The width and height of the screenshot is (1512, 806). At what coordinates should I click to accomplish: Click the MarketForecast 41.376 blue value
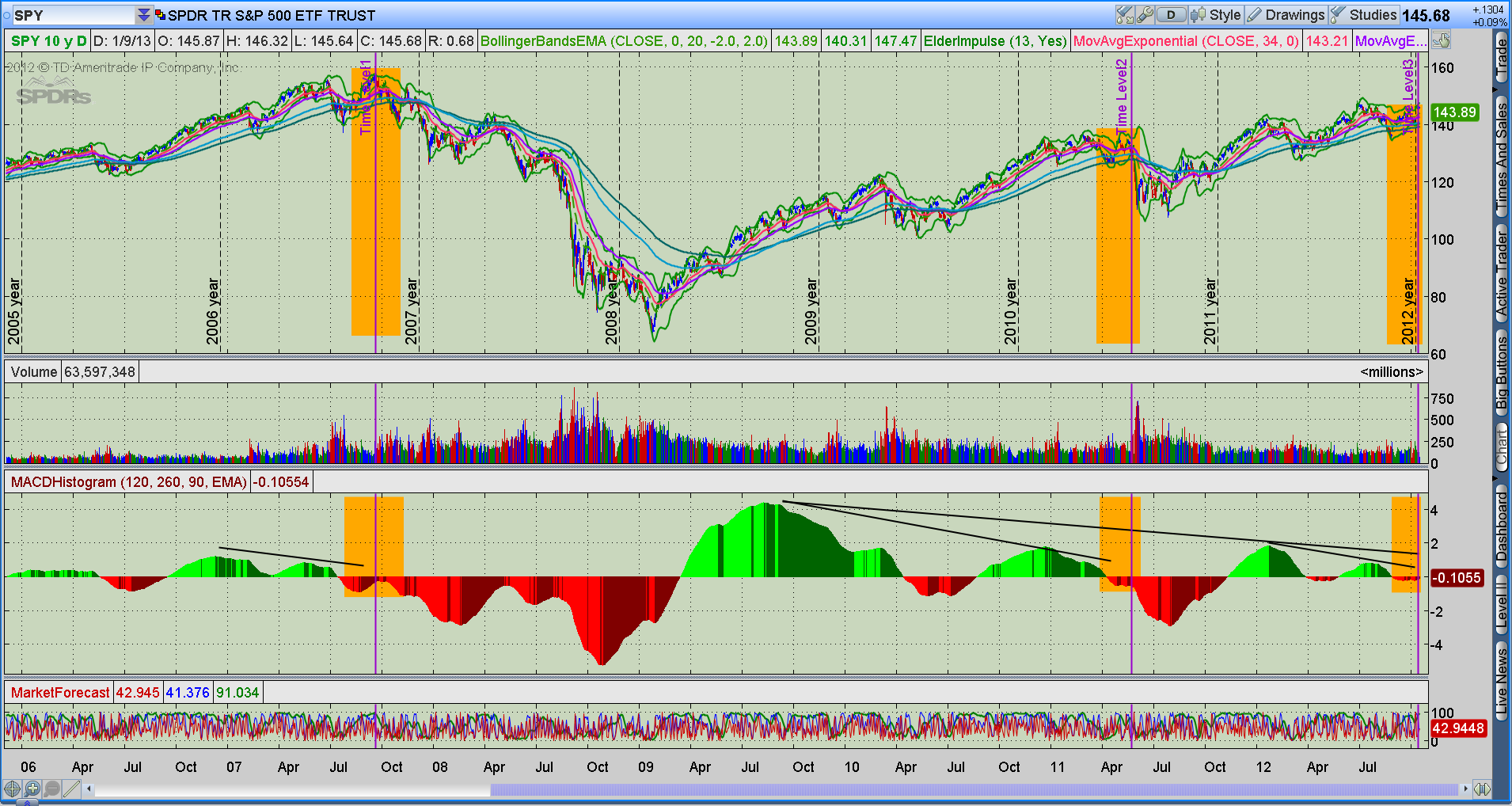tap(188, 693)
